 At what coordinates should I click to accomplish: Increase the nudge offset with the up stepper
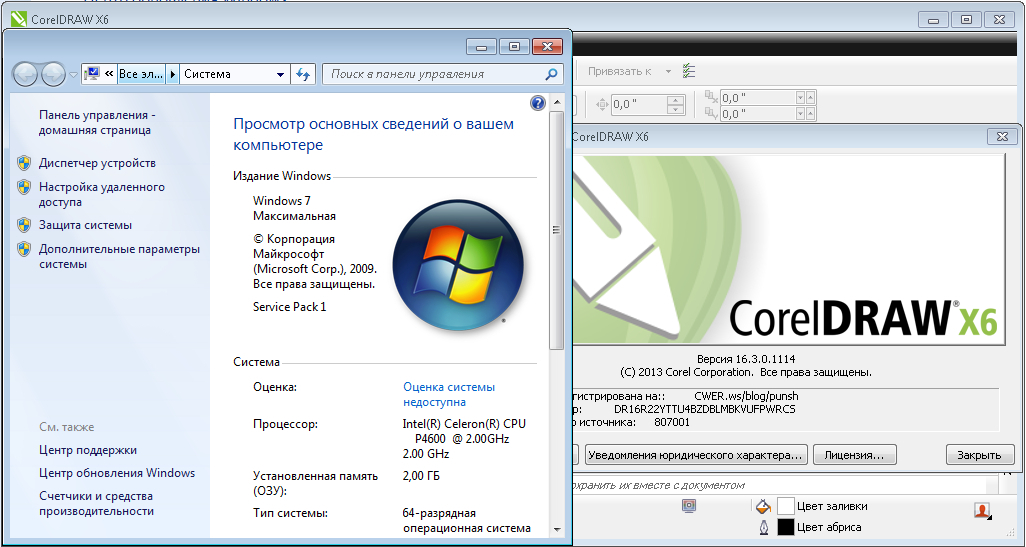675,100
